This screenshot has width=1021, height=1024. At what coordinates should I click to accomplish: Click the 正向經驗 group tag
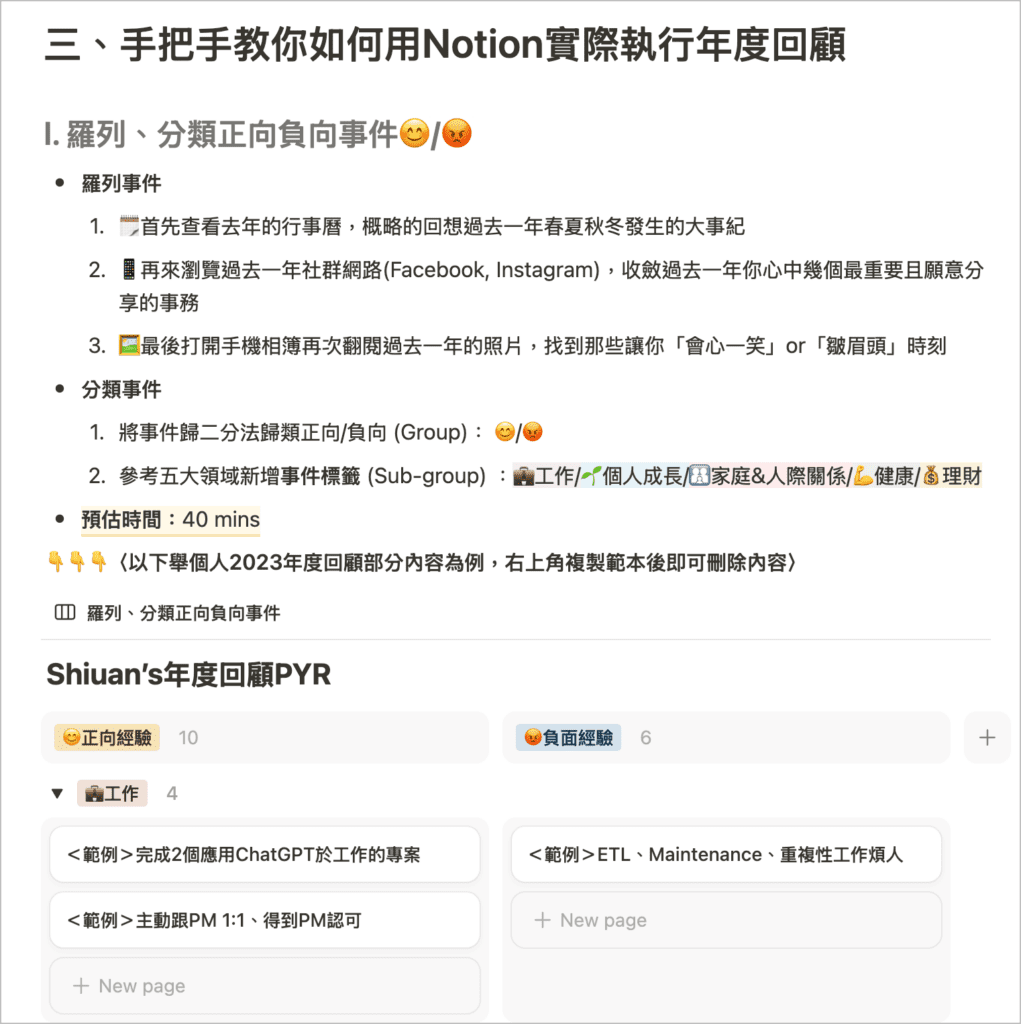107,738
